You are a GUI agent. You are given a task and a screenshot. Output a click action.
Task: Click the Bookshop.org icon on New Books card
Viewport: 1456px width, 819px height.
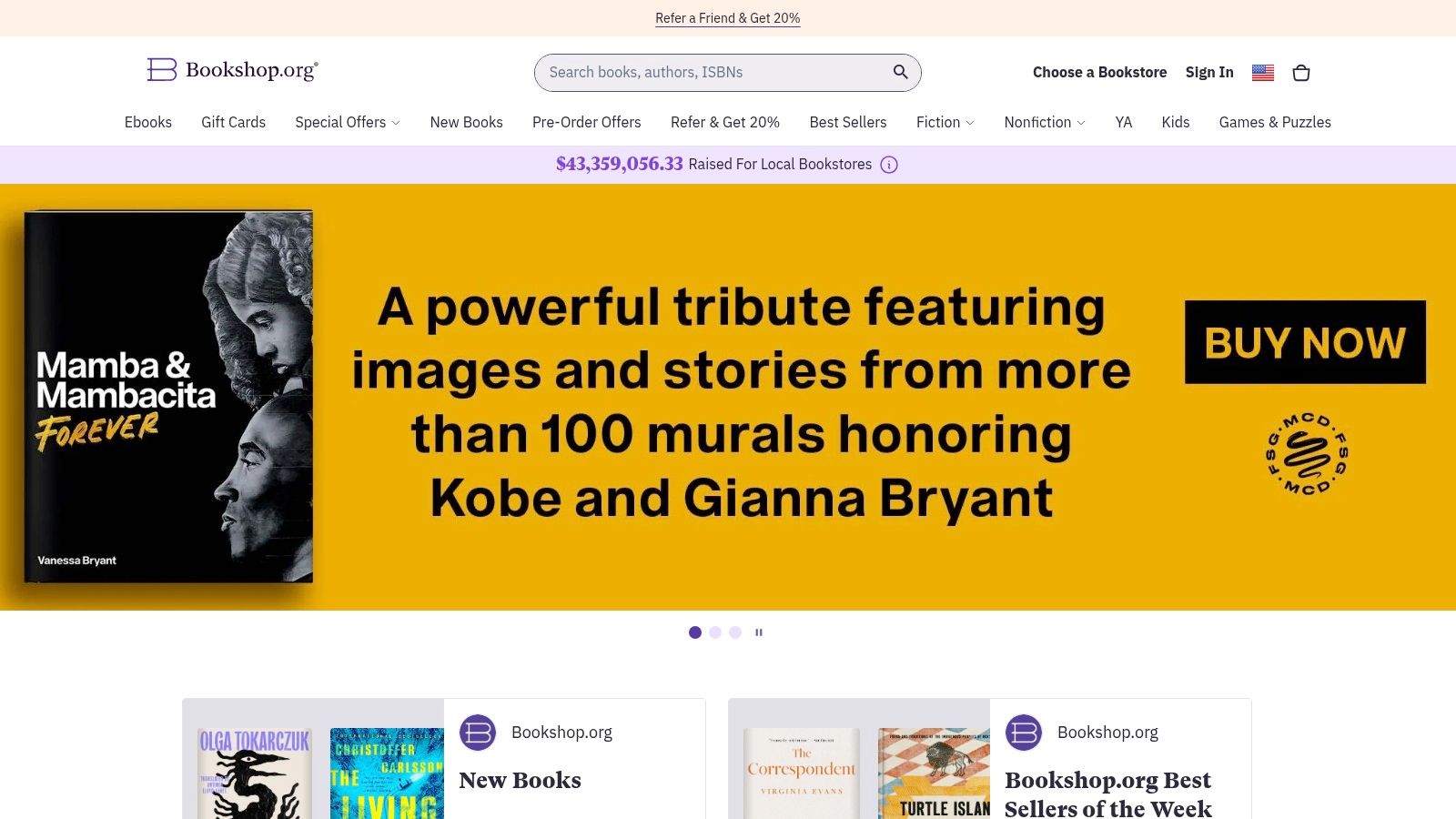(x=477, y=732)
